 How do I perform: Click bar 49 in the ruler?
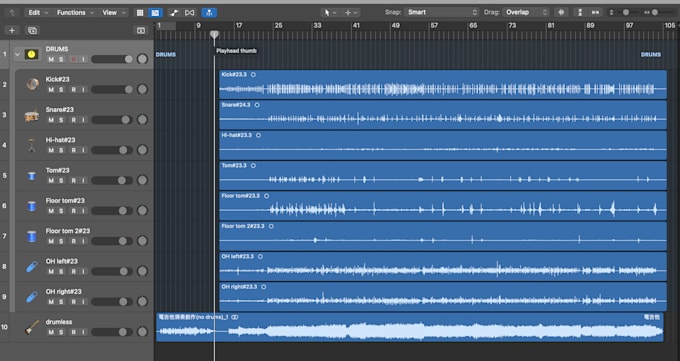pos(396,26)
